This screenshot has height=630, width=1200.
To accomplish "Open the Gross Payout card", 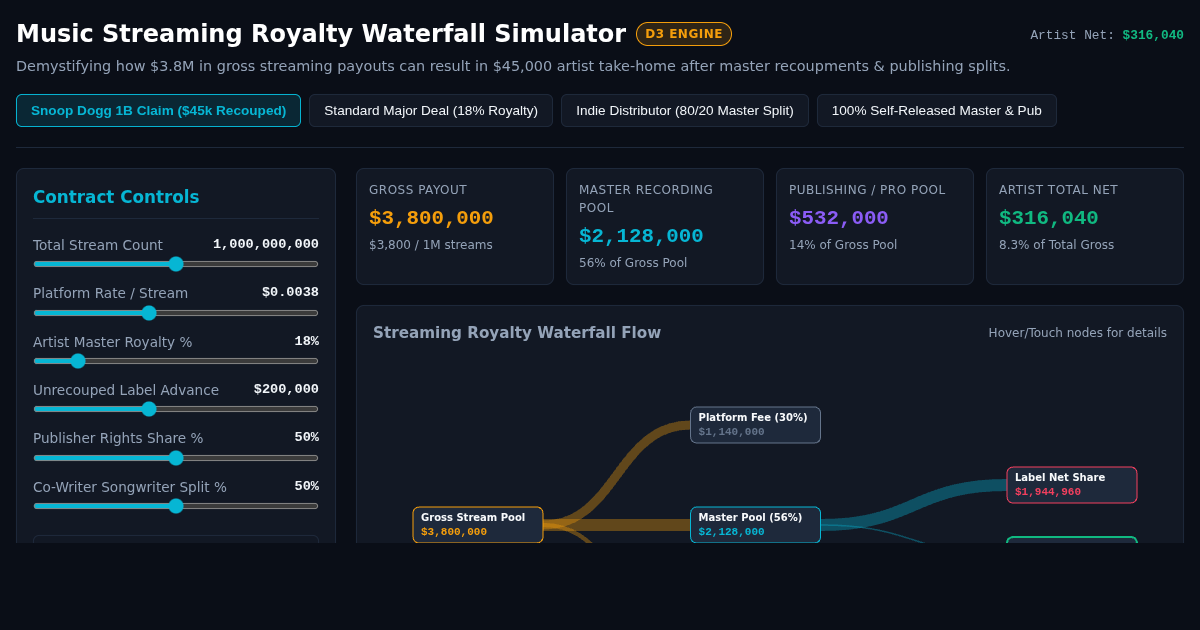I will click(x=455, y=226).
